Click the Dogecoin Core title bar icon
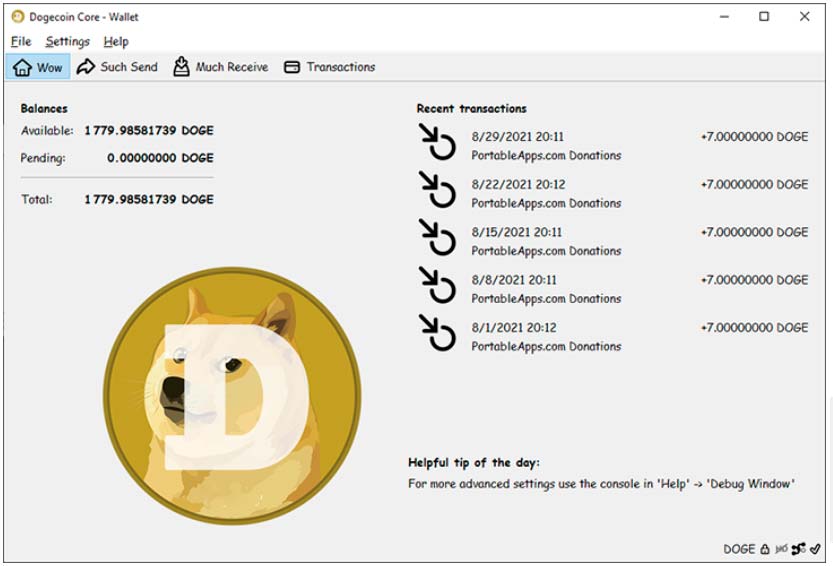Viewport: 833px width, 566px height. pos(18,17)
